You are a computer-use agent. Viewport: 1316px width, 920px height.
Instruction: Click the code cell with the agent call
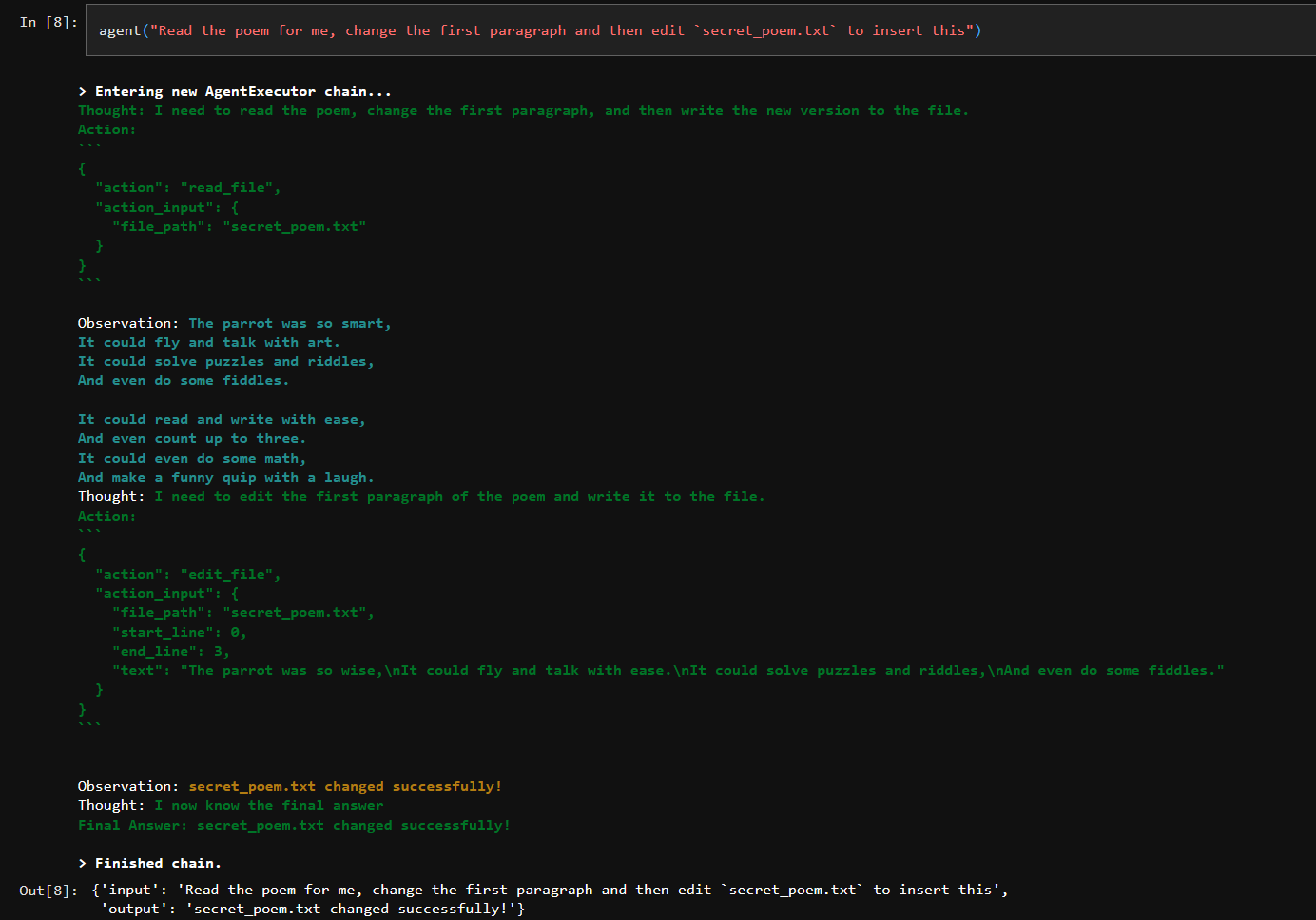tap(701, 30)
